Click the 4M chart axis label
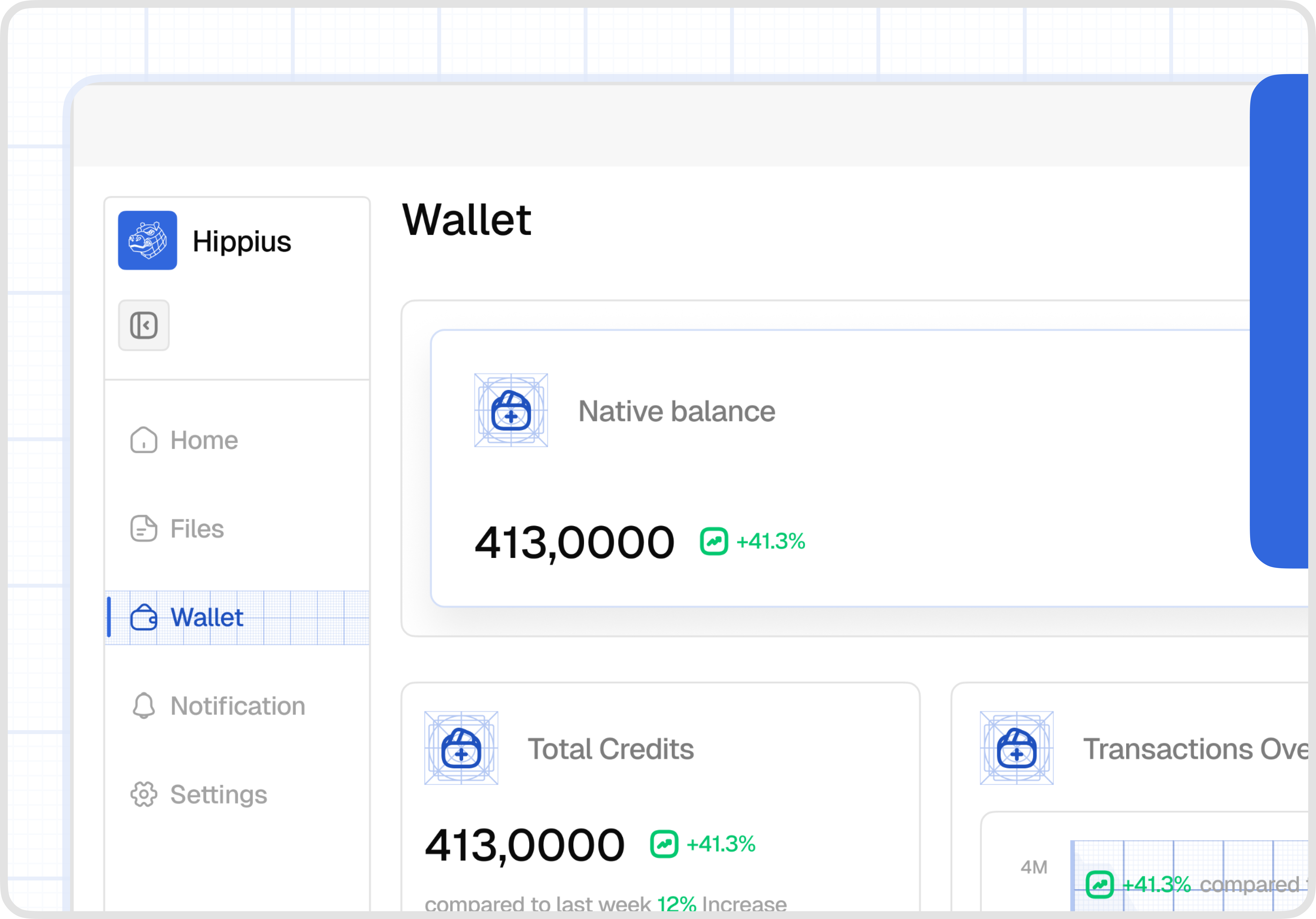The width and height of the screenshot is (1316, 919). click(x=1034, y=867)
